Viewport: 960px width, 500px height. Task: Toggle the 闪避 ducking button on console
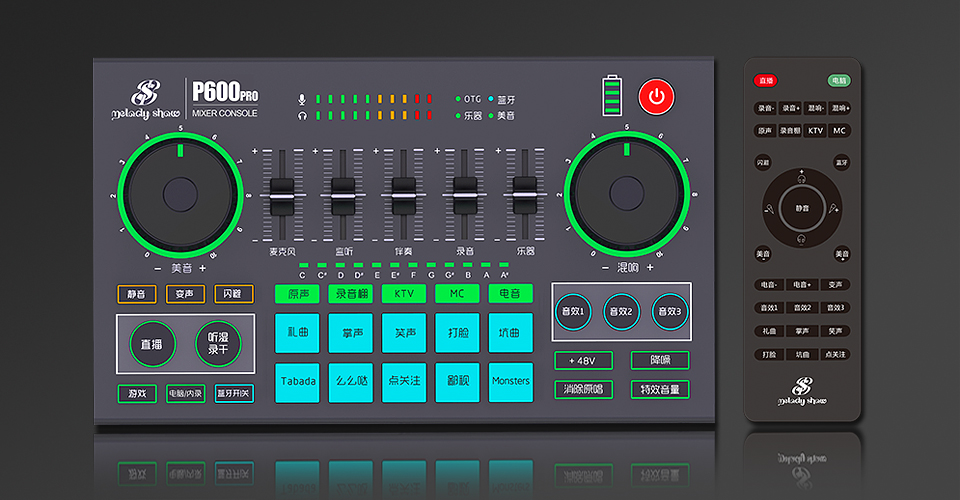234,294
